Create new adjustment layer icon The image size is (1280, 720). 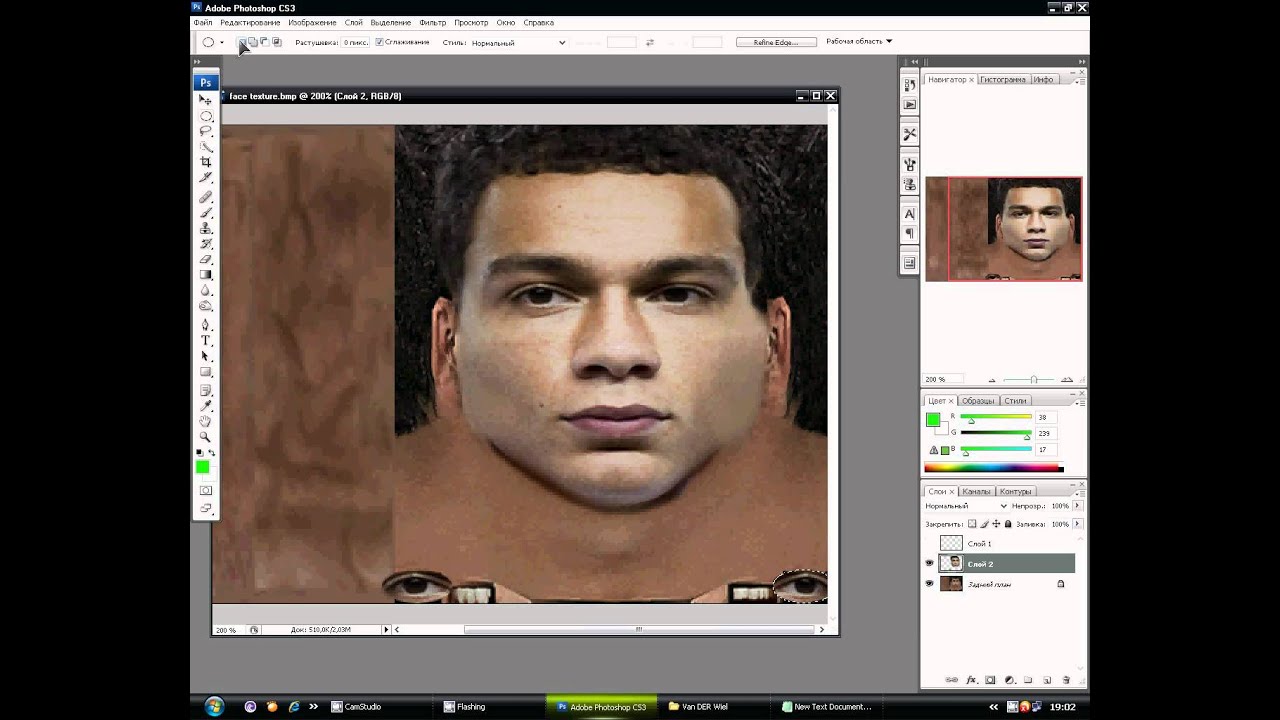1009,680
